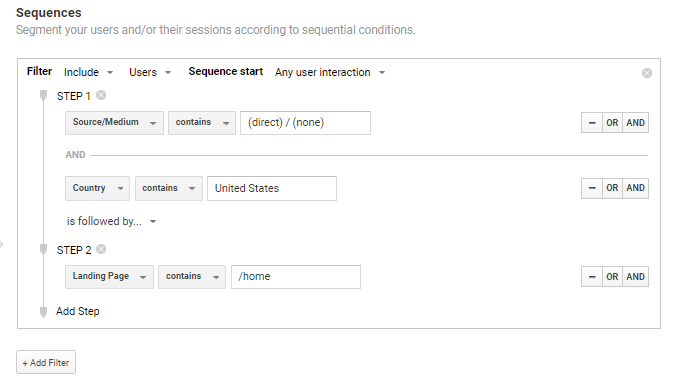The image size is (683, 389).
Task: Remove Step 1 using its x icon
Action: click(101, 95)
